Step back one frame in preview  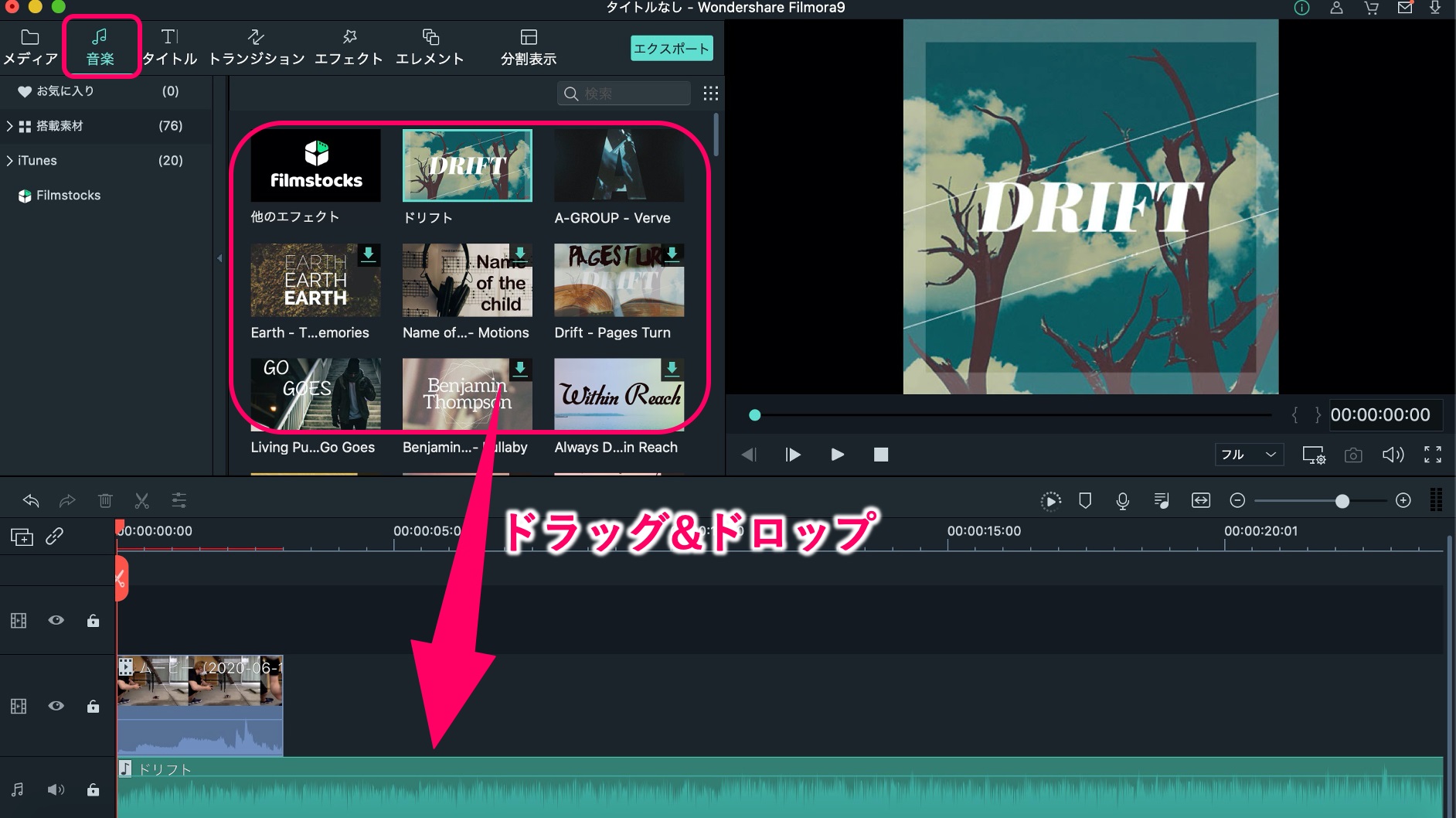pyautogui.click(x=749, y=455)
